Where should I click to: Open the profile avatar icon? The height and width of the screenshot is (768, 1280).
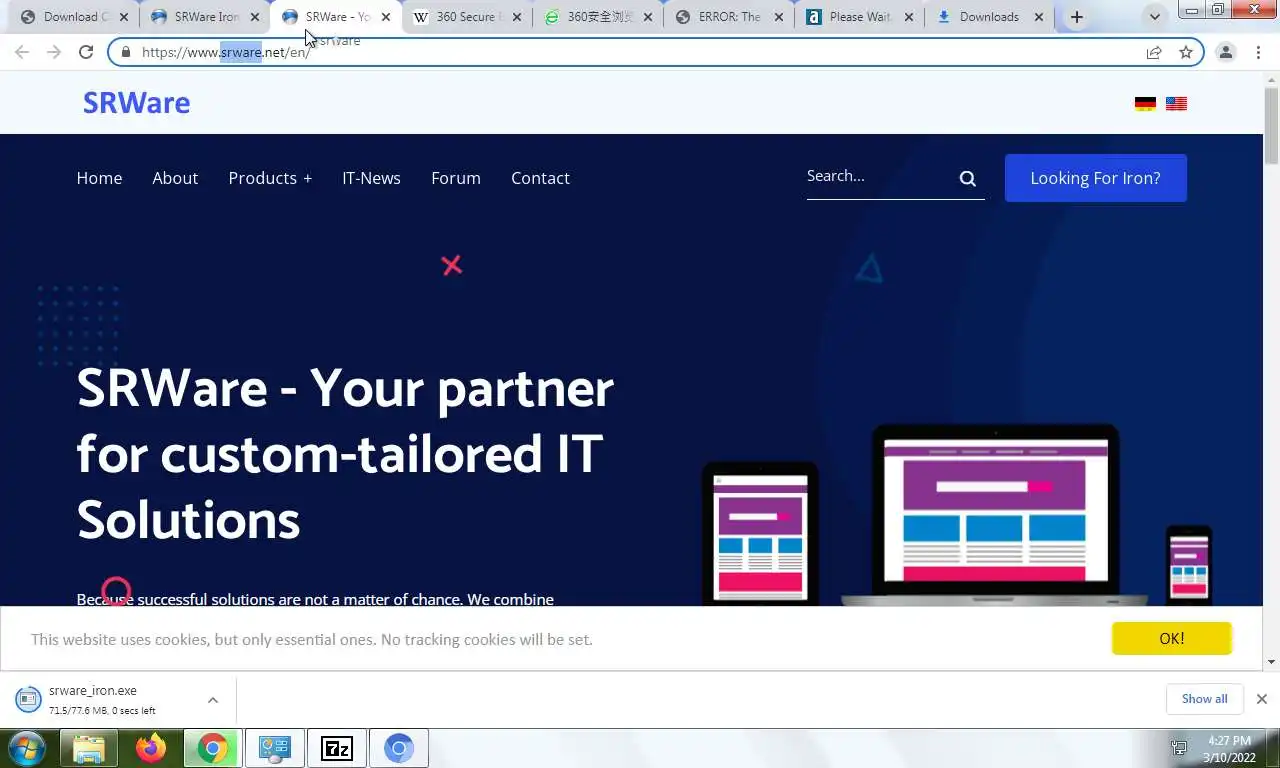tap(1226, 52)
